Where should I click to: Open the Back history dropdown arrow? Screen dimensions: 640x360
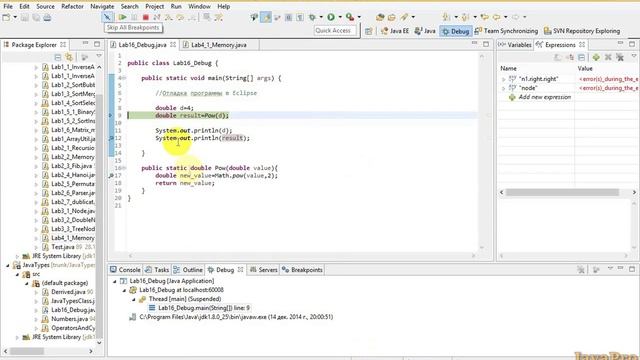(505, 17)
